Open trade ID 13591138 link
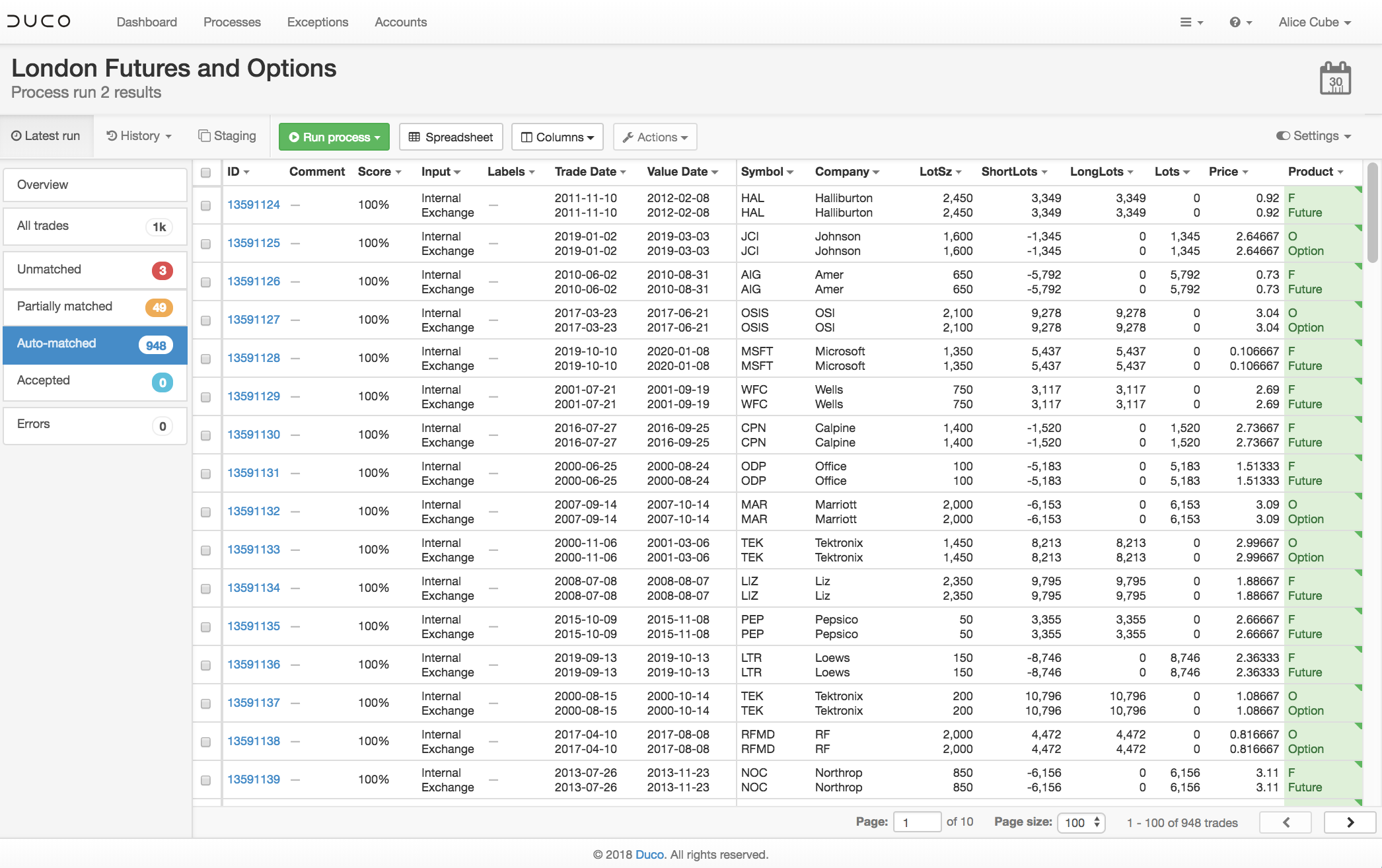 254,741
